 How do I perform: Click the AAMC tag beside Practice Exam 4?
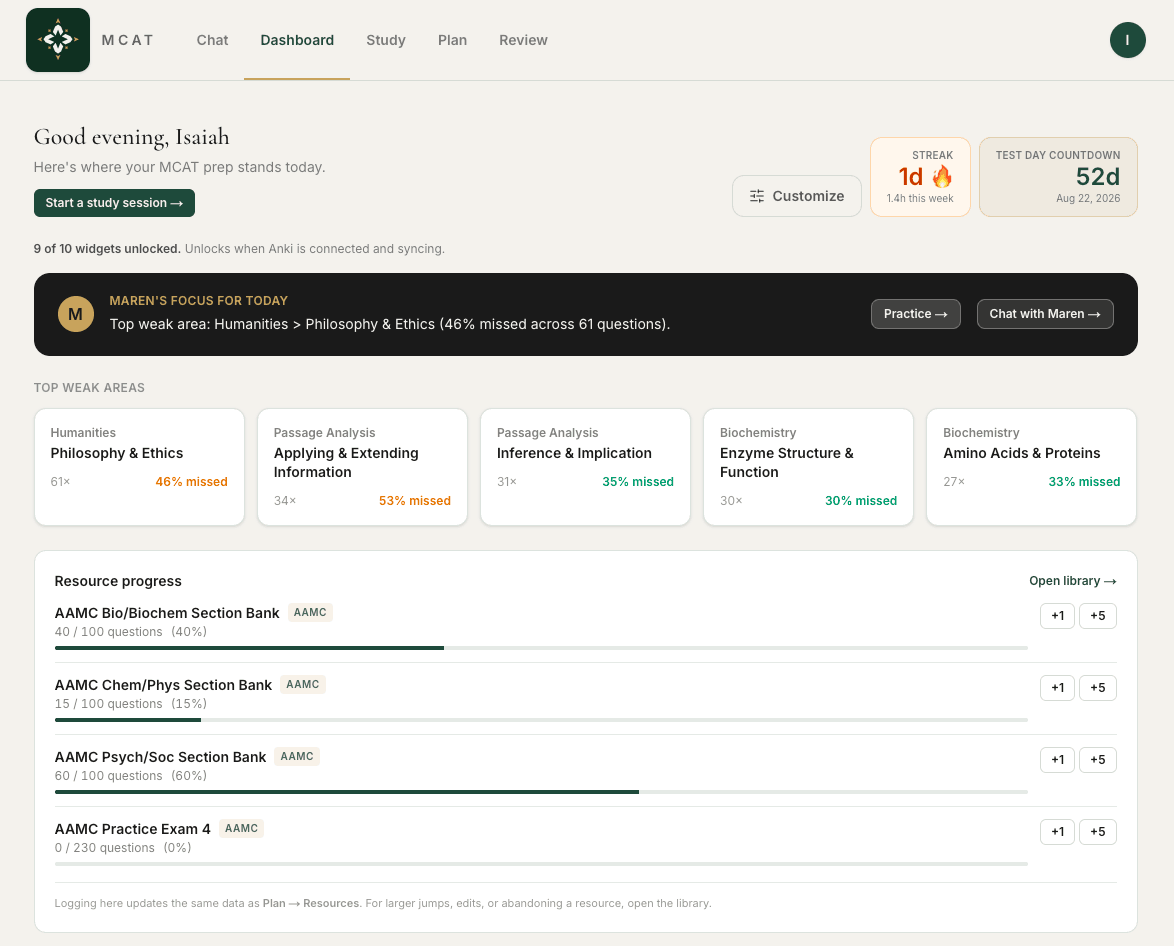point(241,828)
